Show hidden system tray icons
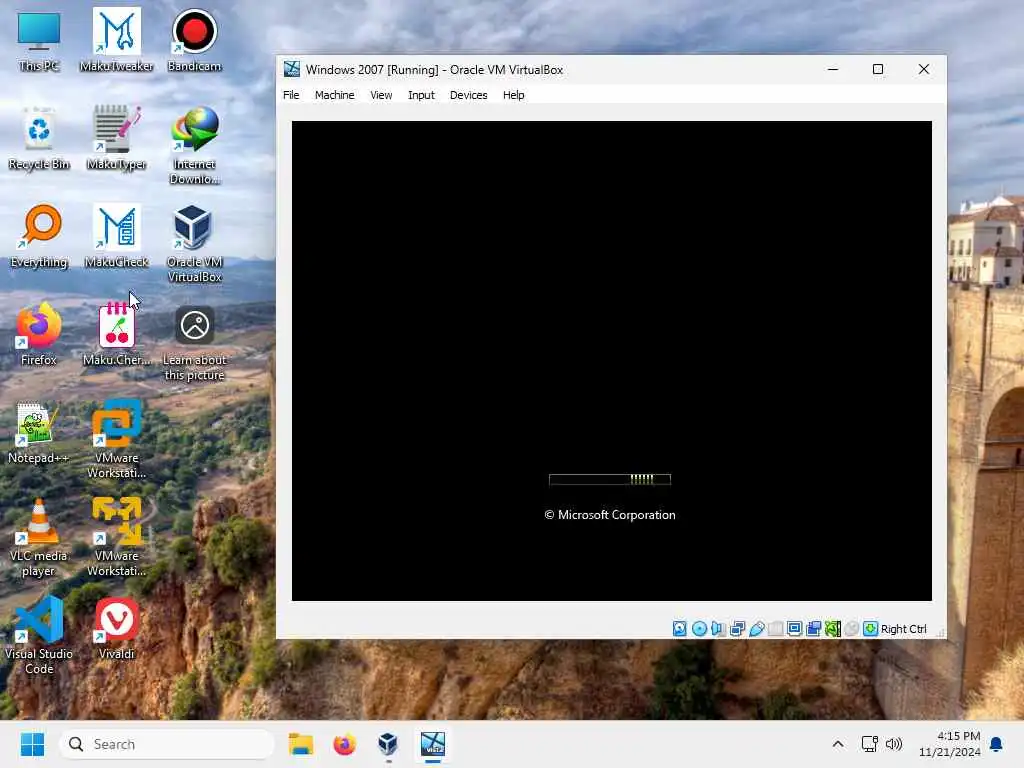This screenshot has height=768, width=1024. pos(838,744)
